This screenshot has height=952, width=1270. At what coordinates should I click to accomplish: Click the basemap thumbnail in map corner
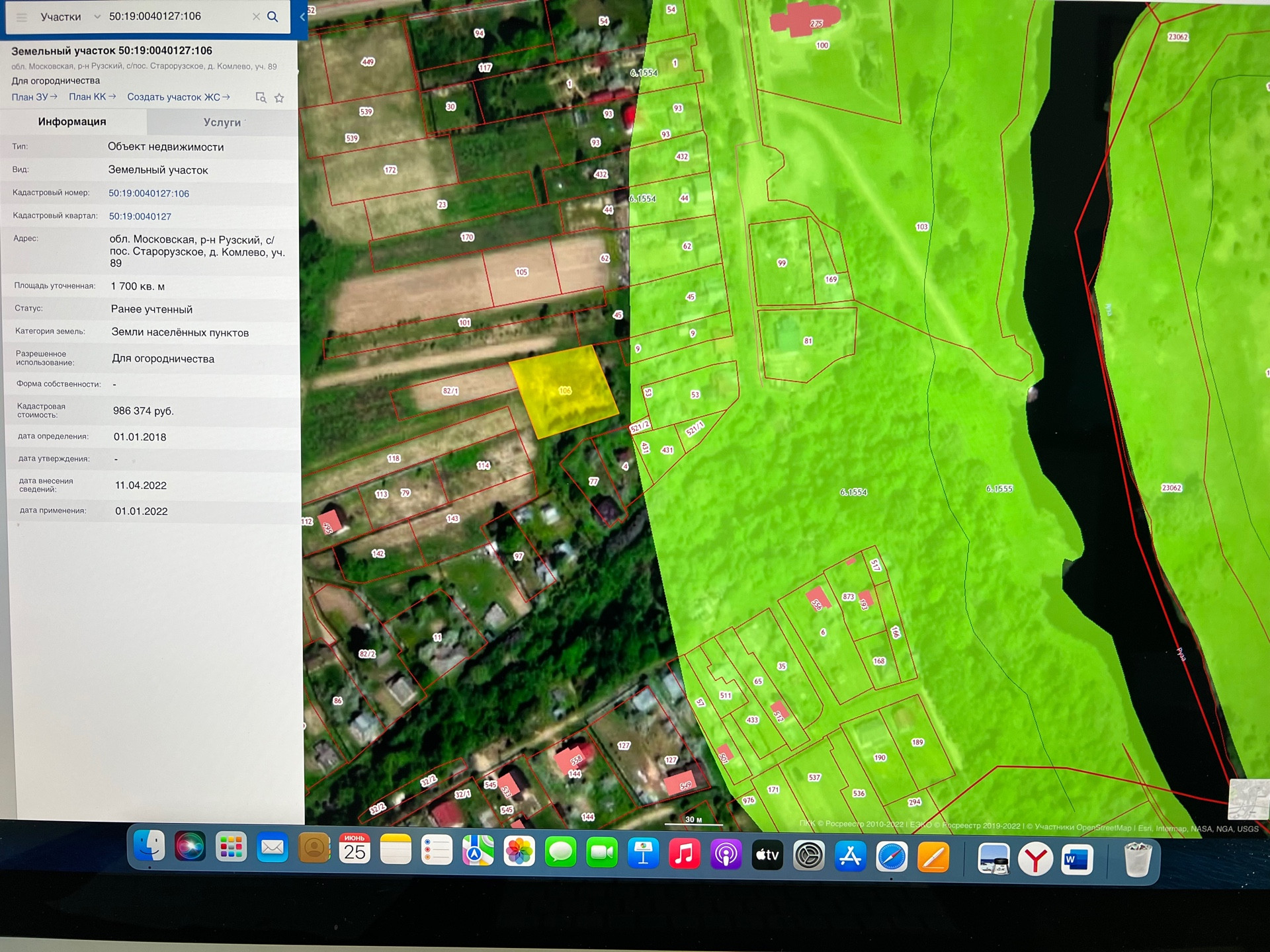[x=1249, y=799]
